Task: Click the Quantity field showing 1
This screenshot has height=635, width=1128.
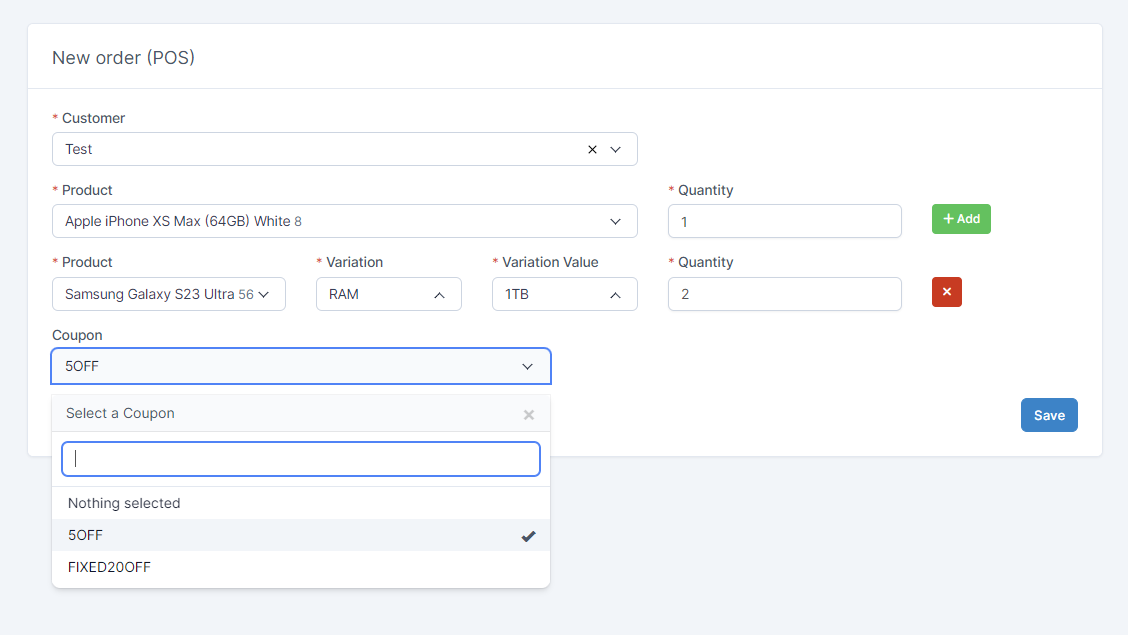Action: [x=784, y=221]
